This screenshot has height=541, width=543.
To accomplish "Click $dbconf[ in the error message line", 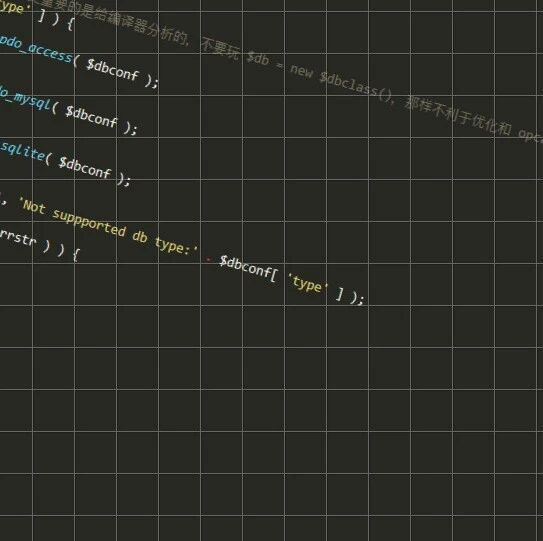I will pyautogui.click(x=249, y=268).
